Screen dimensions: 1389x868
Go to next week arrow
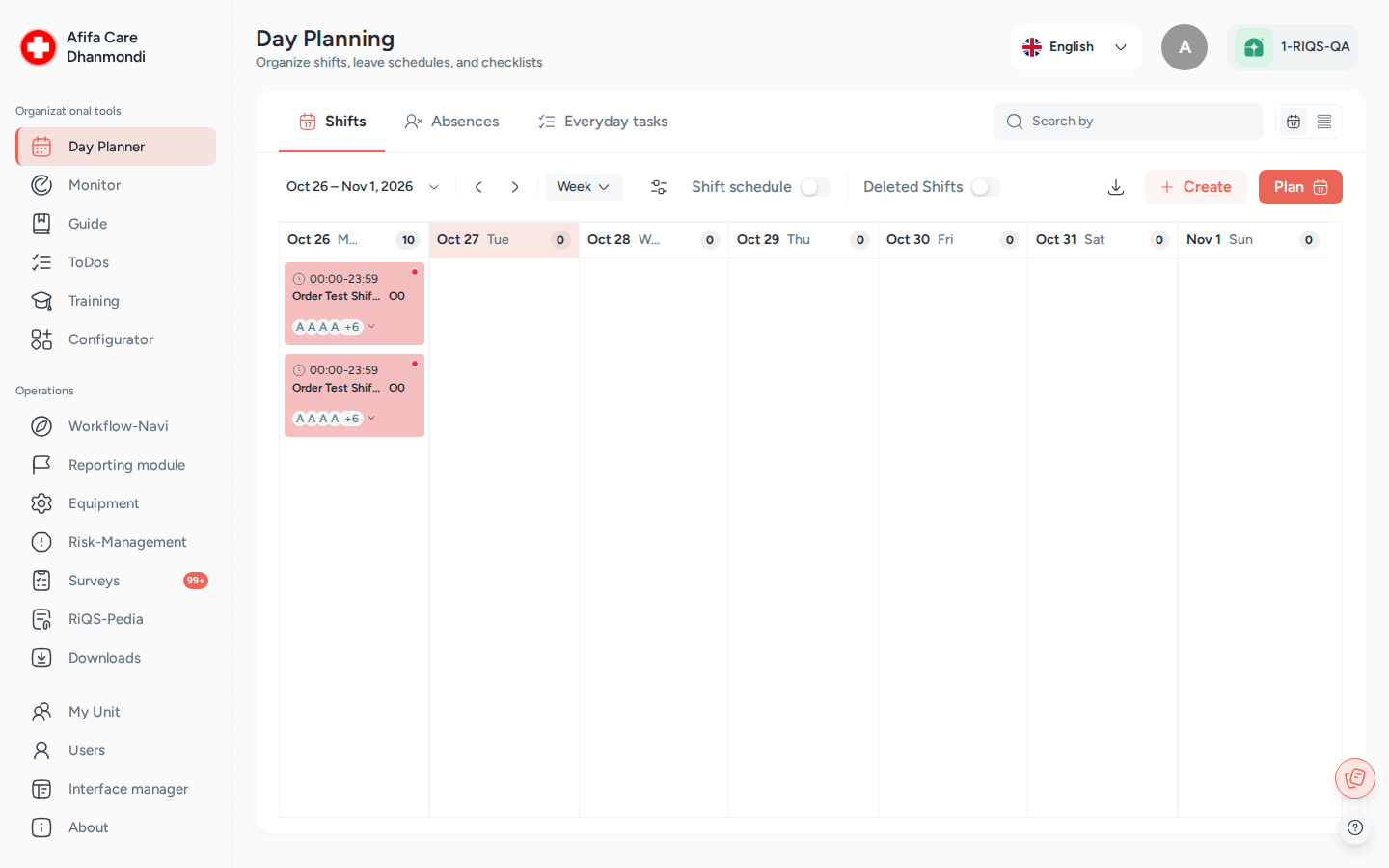pyautogui.click(x=515, y=187)
